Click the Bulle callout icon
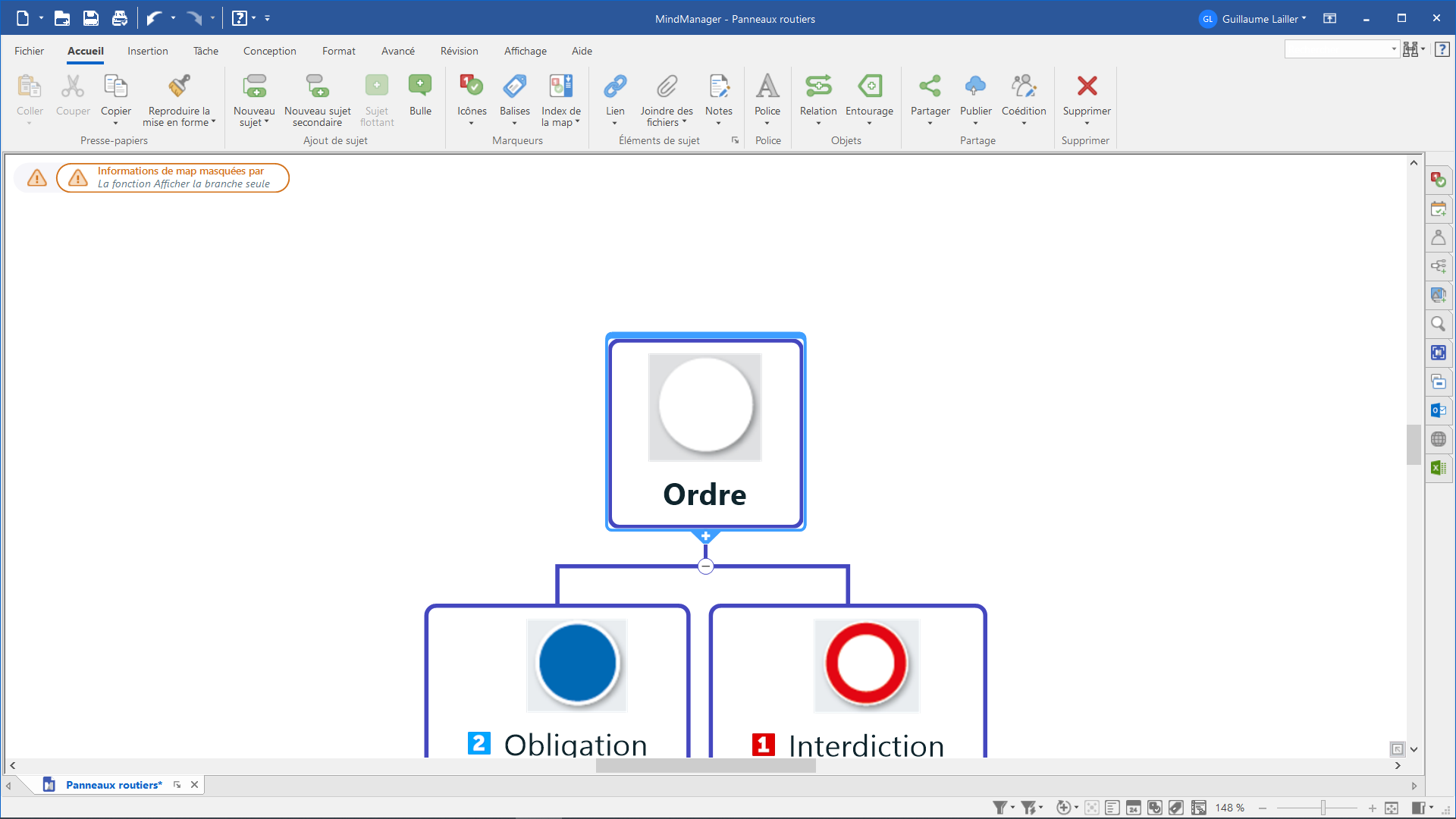Viewport: 1456px width, 819px height. point(420,86)
